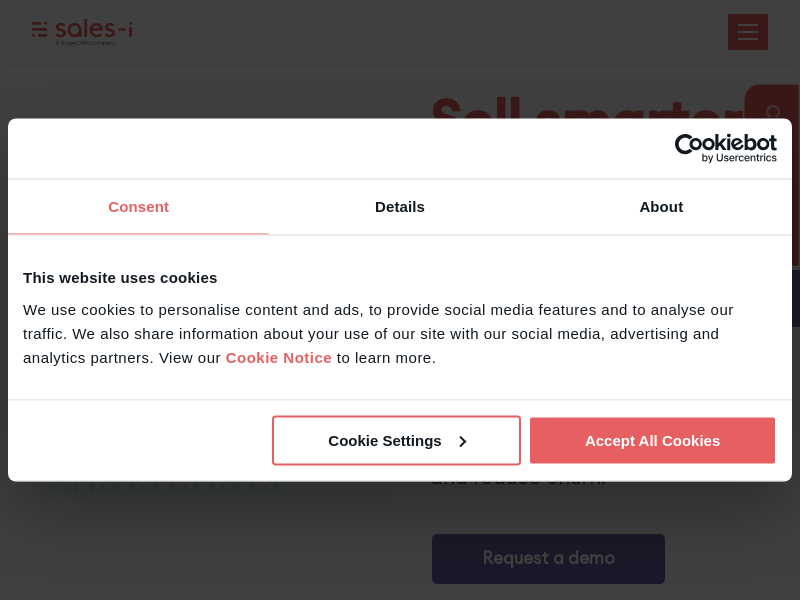Screen dimensions: 800x600
Task: Click the dark panel on right edge
Action: click(795, 298)
